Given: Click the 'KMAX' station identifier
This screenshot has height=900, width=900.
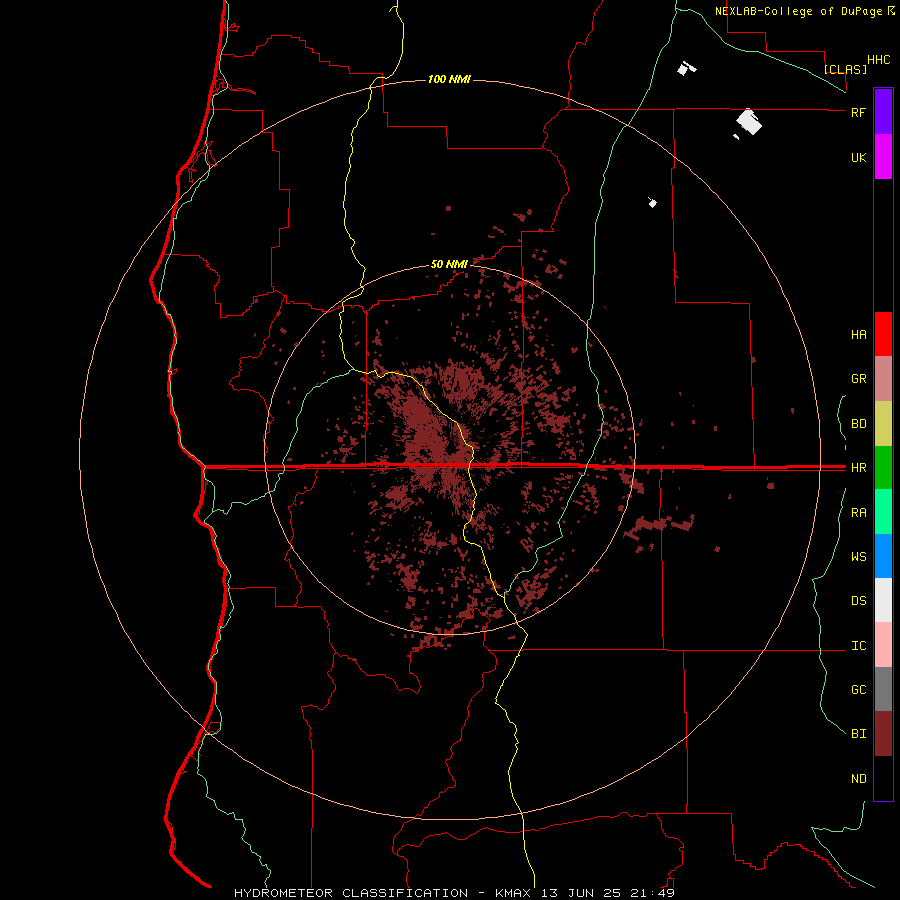Looking at the screenshot, I should click(513, 893).
